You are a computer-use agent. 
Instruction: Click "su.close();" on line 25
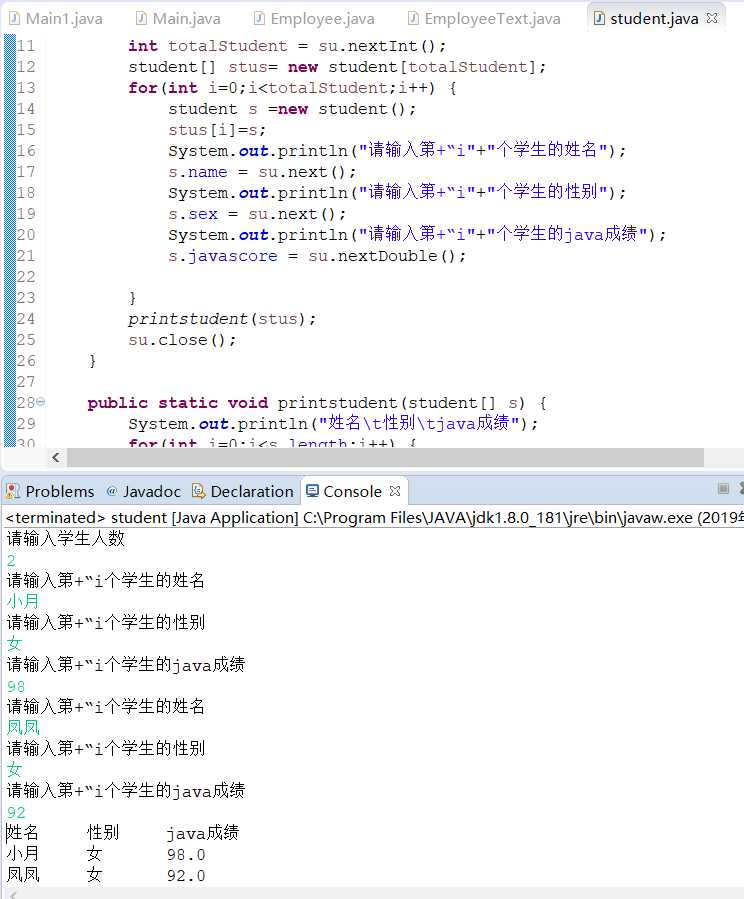pyautogui.click(x=182, y=339)
